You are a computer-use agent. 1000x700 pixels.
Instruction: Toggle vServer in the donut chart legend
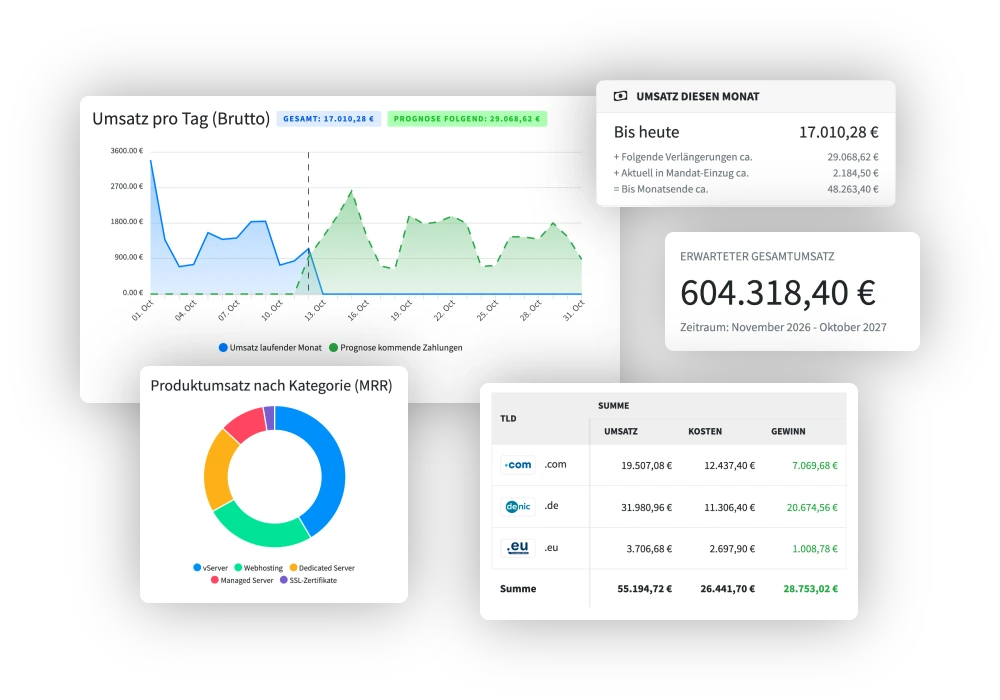(x=210, y=567)
